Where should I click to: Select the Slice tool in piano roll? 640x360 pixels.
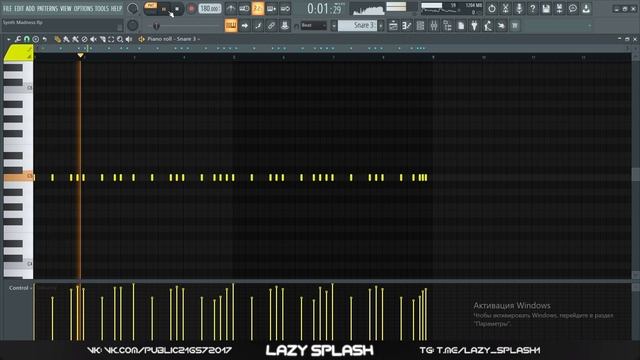pos(102,39)
